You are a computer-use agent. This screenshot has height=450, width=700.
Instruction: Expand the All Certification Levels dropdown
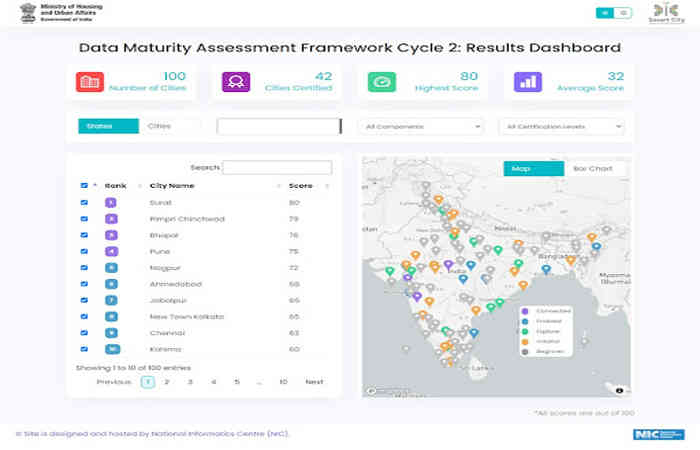click(562, 126)
